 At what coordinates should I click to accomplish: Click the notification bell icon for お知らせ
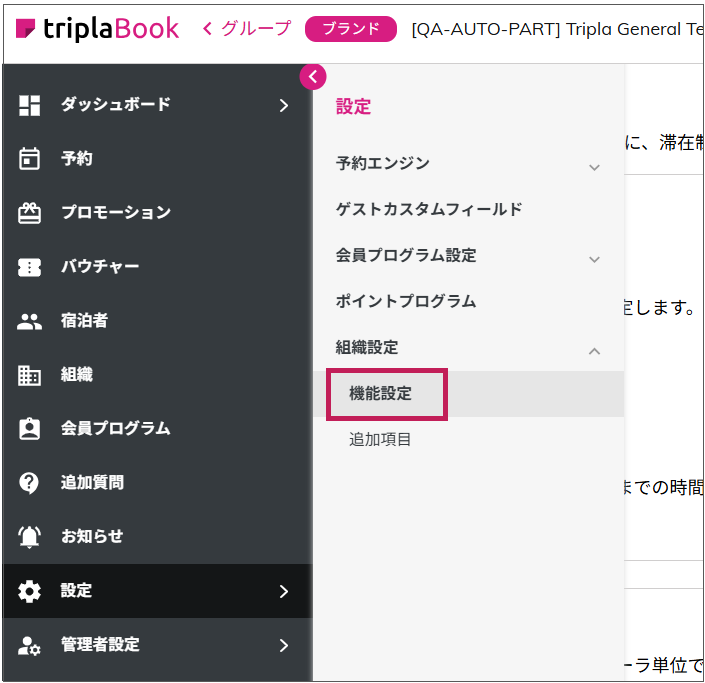(30, 537)
